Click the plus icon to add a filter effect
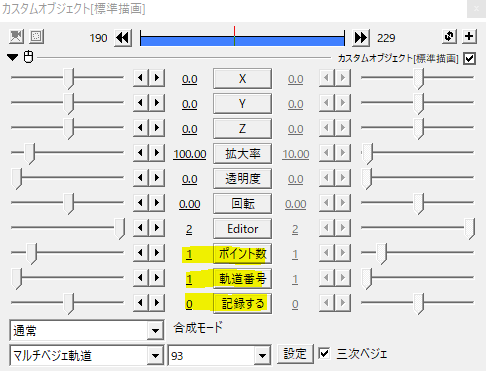The height and width of the screenshot is (371, 486). point(469,36)
